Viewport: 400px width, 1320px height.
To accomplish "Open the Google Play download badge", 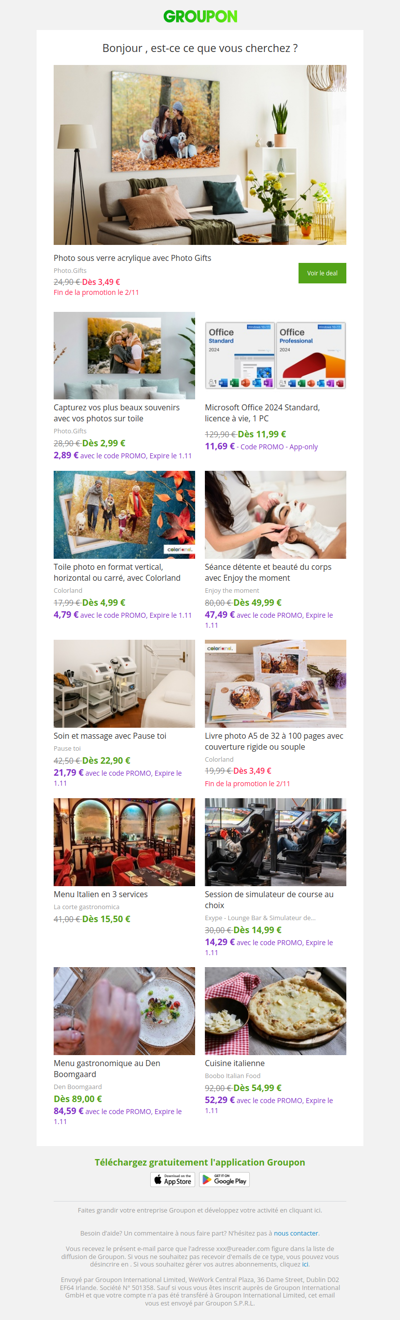I will [224, 1180].
